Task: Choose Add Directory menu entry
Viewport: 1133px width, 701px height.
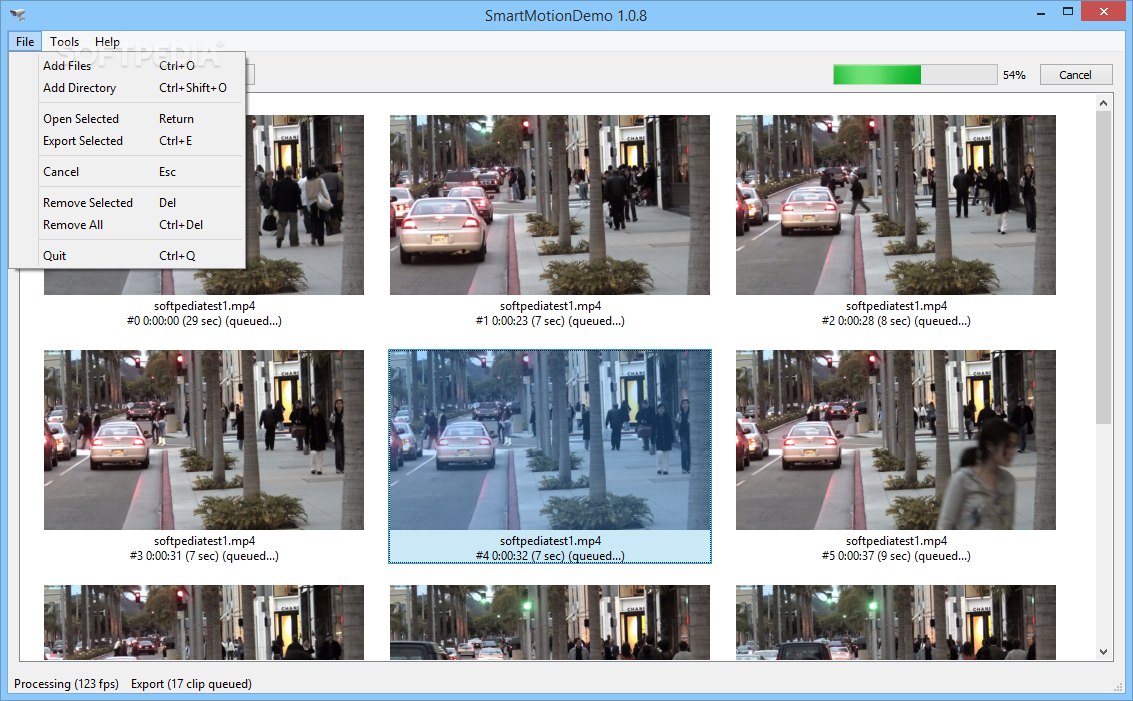Action: (x=127, y=87)
